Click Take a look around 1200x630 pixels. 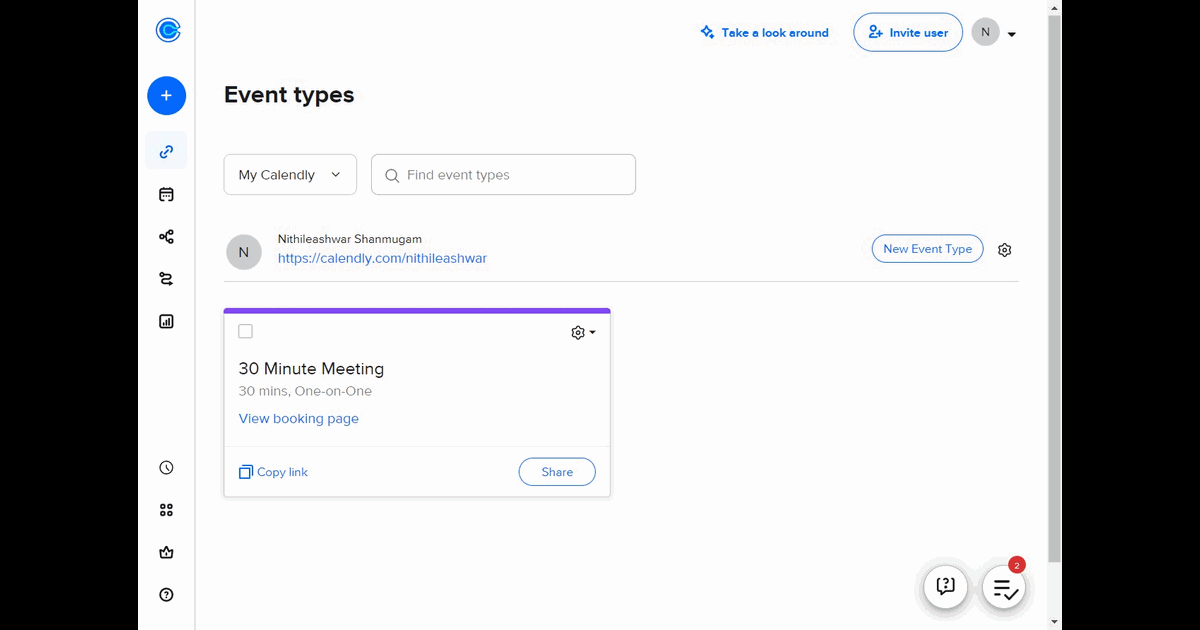(765, 32)
